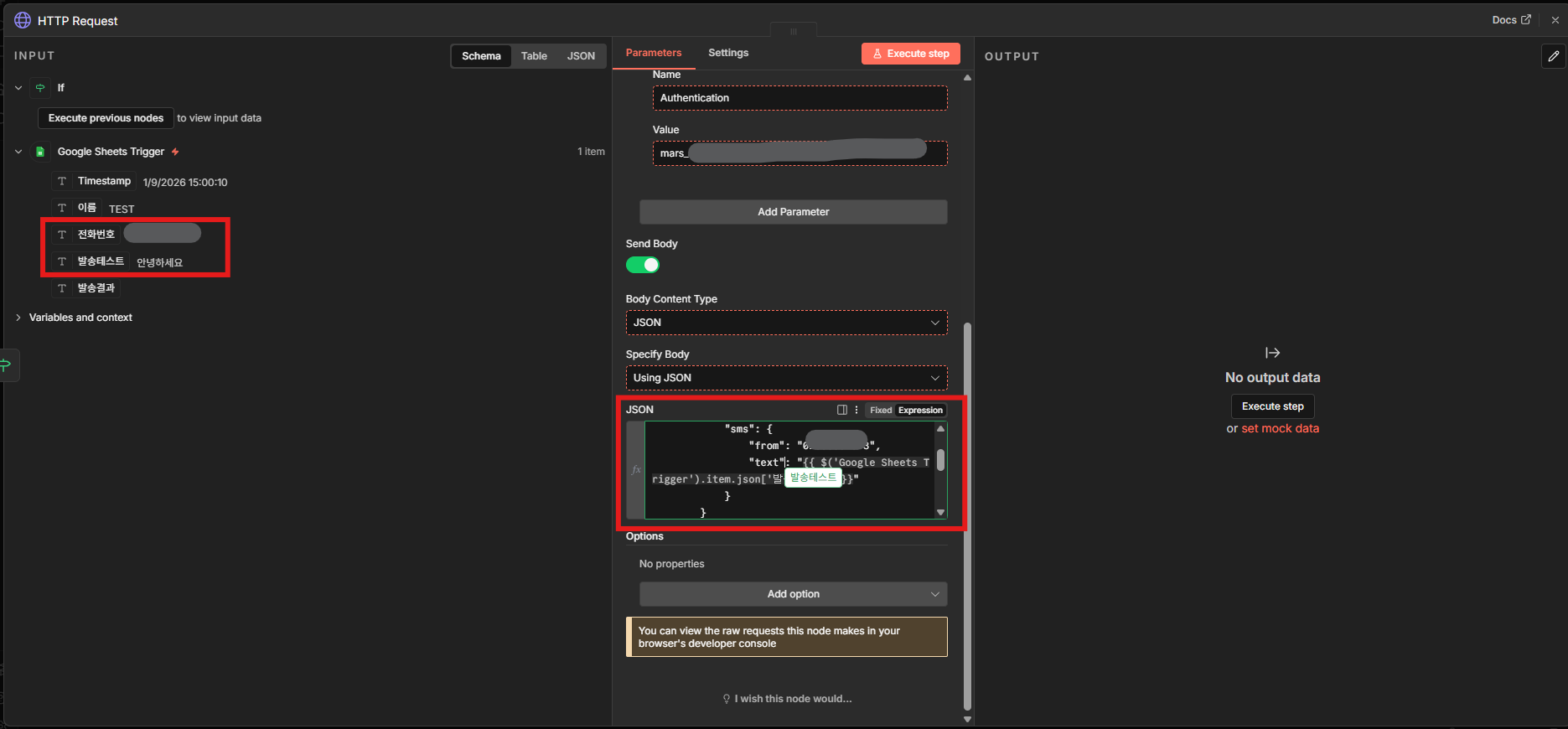Click the pencil edit output icon
Image resolution: width=1568 pixels, height=729 pixels.
(1553, 56)
